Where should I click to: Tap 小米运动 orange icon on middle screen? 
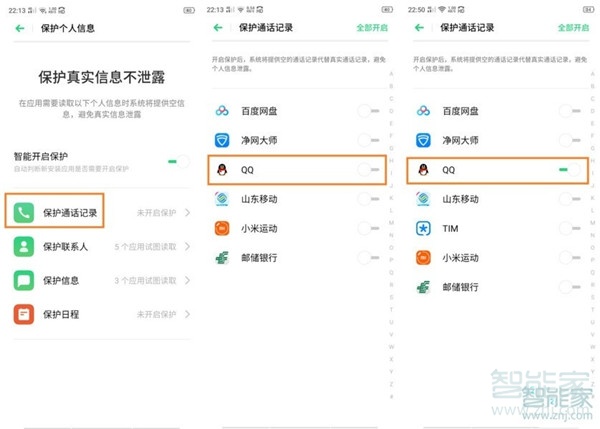pyautogui.click(x=222, y=228)
